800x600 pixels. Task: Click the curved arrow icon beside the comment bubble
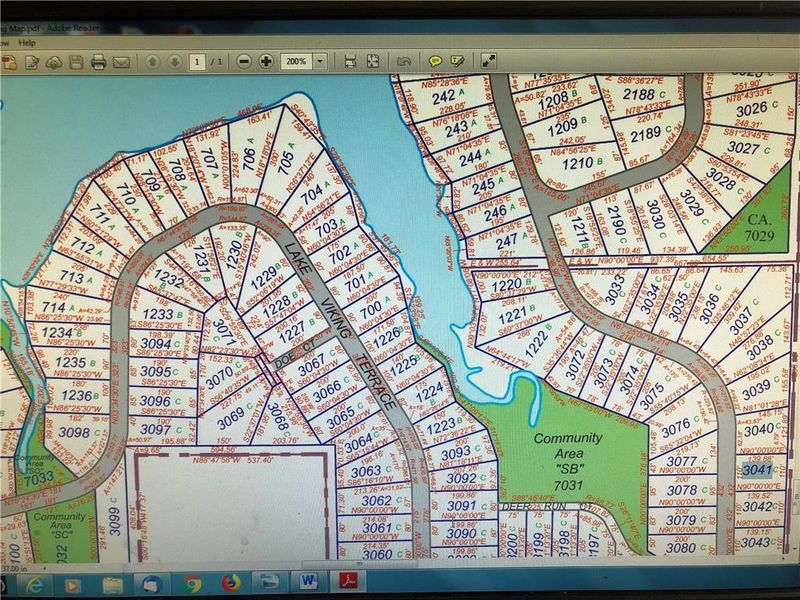[x=404, y=61]
